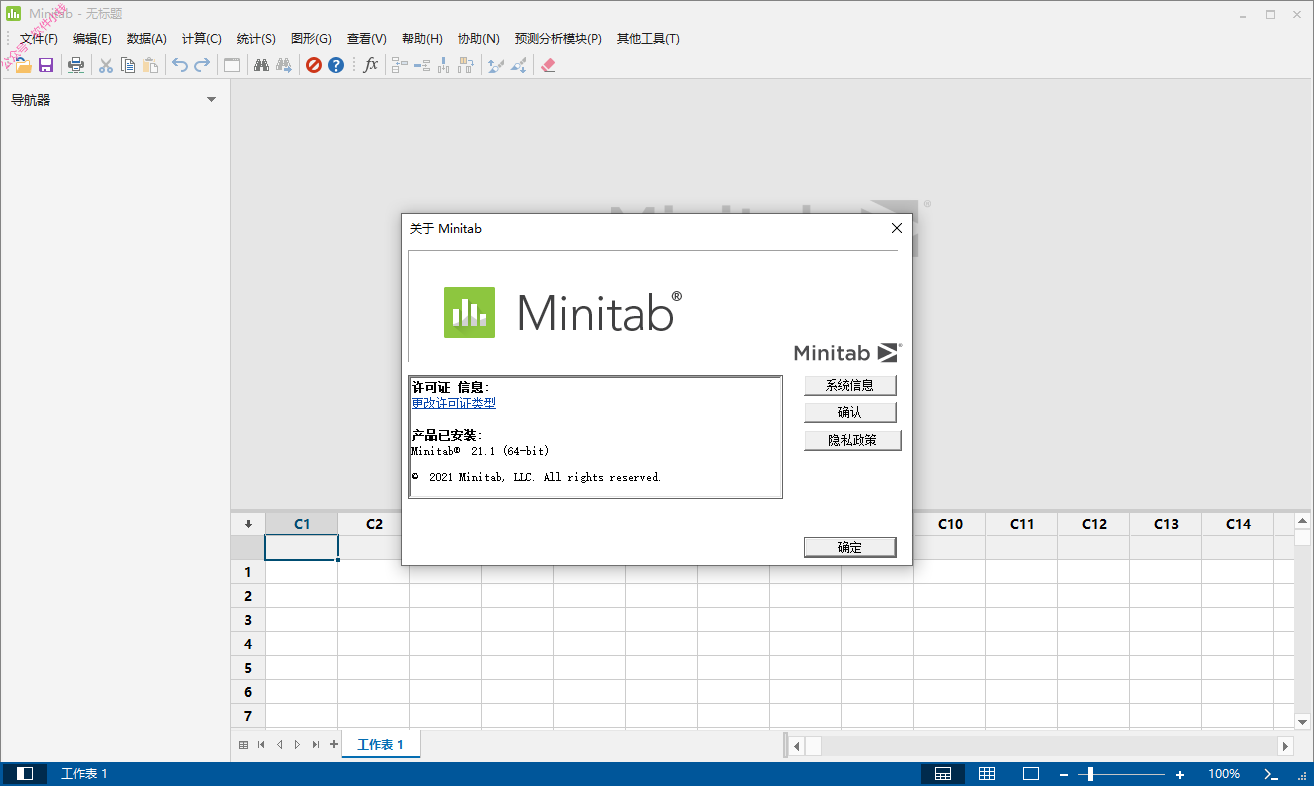
Task: Print using the printer toolbar icon
Action: (76, 65)
